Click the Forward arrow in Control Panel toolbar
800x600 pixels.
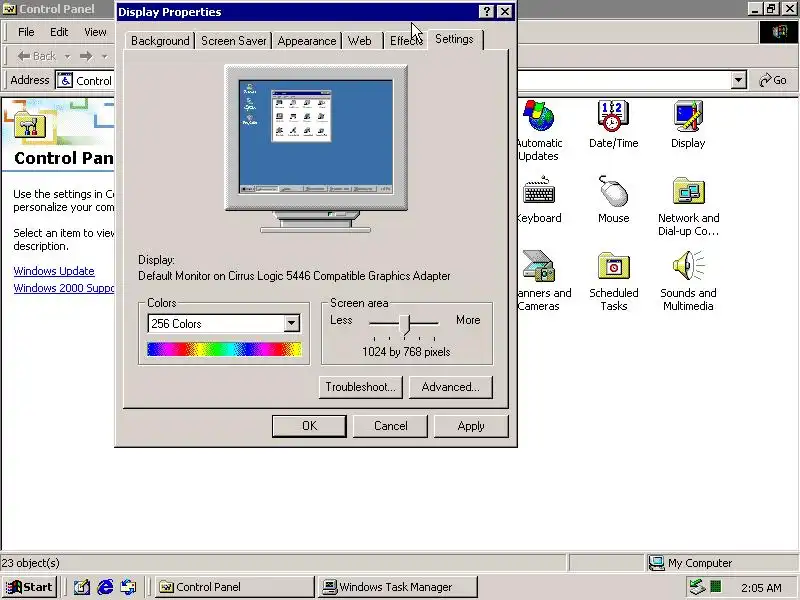click(86, 56)
